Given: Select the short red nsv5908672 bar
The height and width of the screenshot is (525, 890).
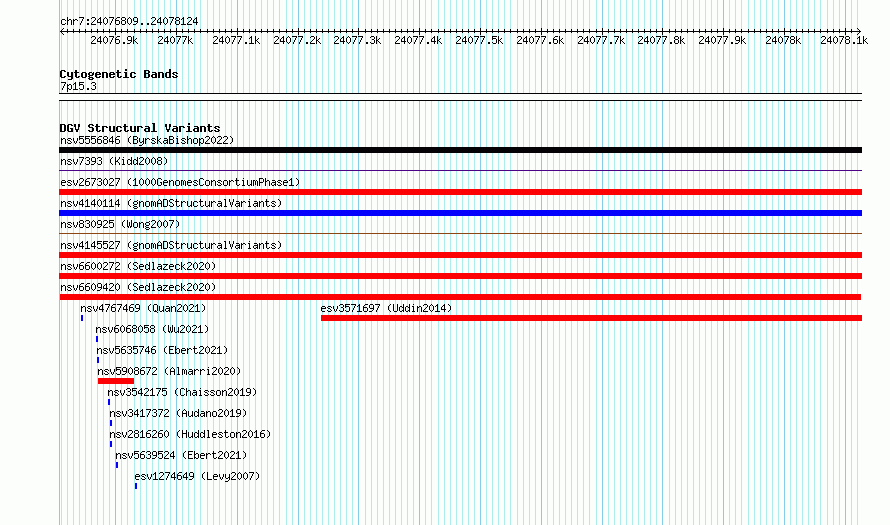Looking at the screenshot, I should [x=116, y=381].
